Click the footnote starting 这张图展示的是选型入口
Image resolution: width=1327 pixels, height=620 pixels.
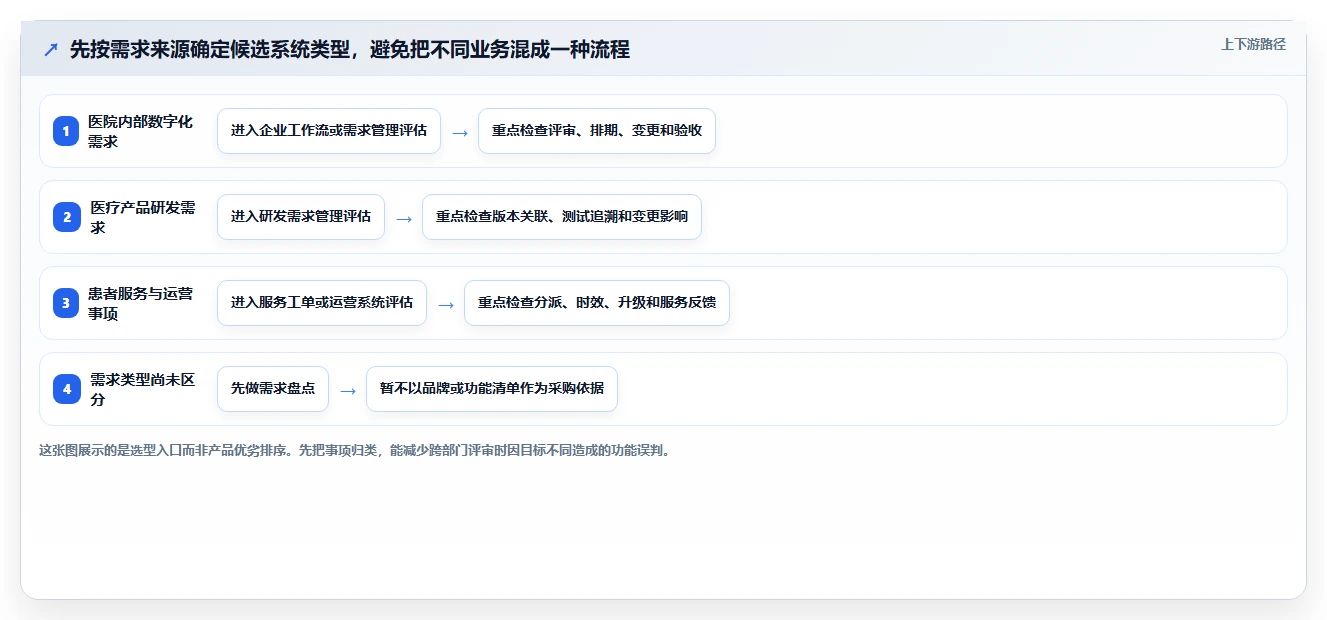tap(354, 450)
